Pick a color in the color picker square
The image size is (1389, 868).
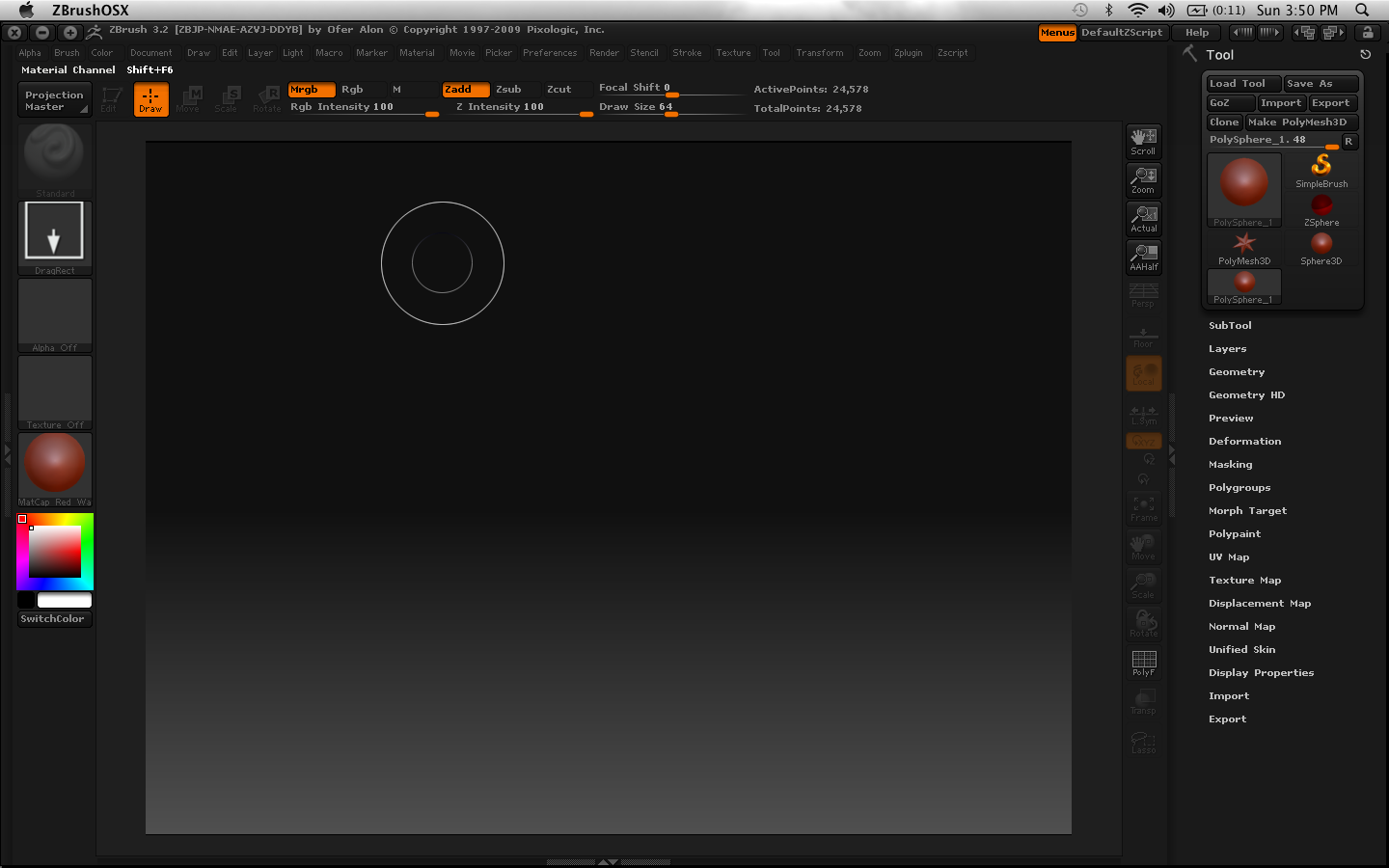point(54,553)
